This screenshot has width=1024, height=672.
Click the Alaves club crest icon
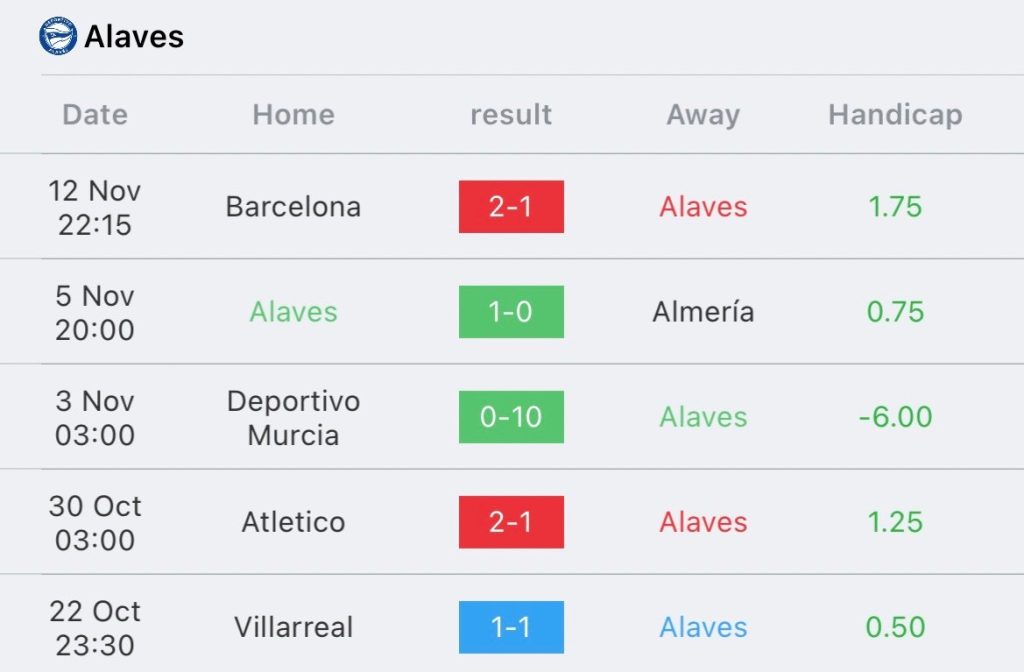57,35
